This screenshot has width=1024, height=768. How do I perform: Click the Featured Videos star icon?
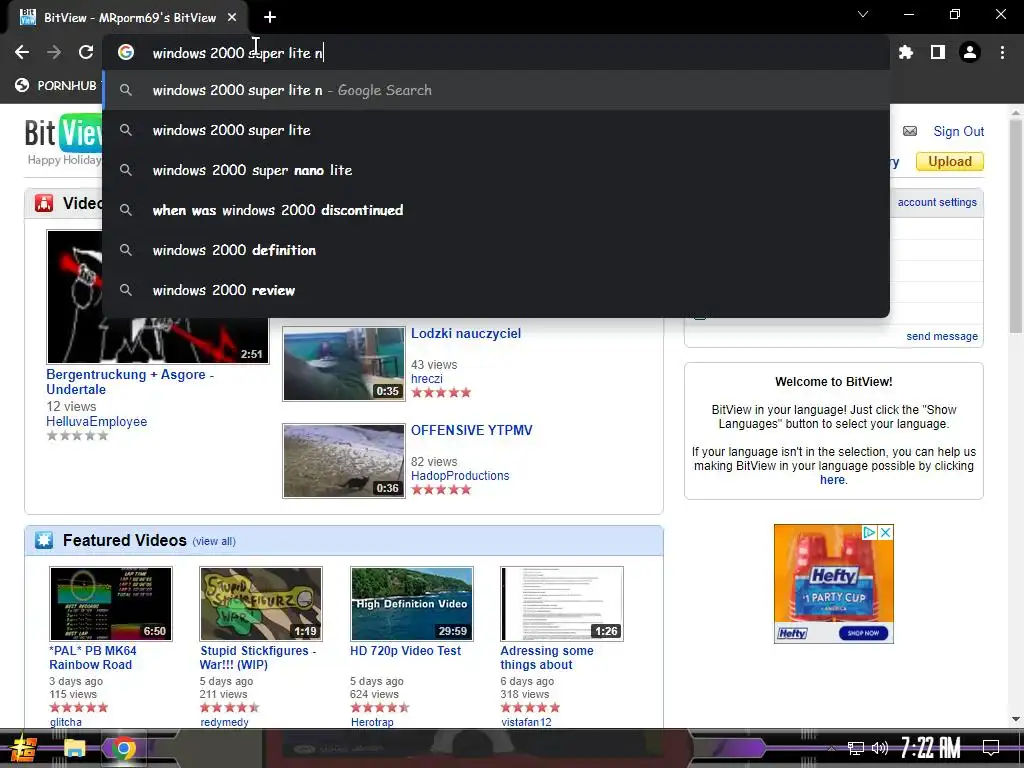pyautogui.click(x=44, y=540)
